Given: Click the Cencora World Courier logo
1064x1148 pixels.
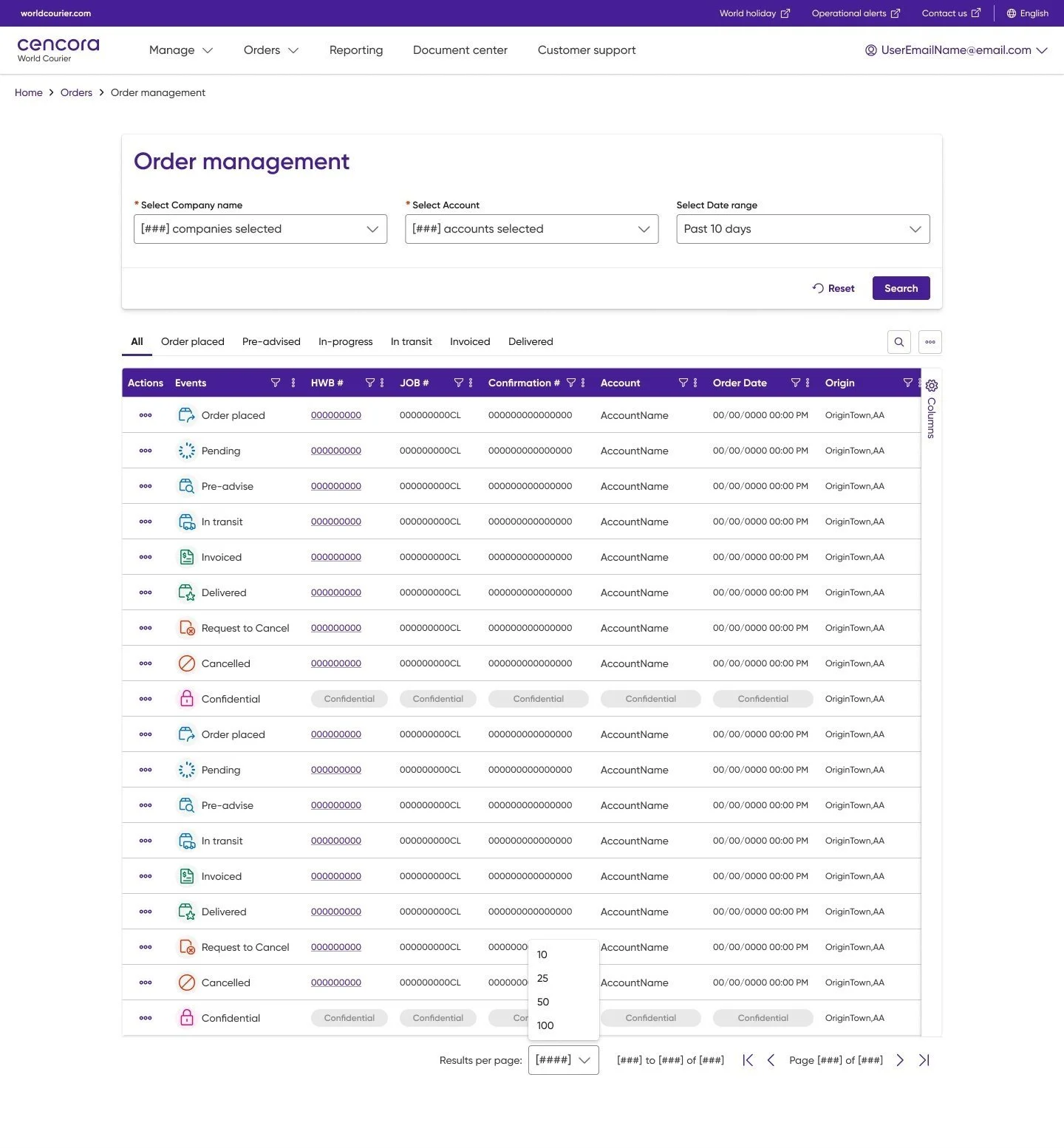Looking at the screenshot, I should tap(58, 50).
